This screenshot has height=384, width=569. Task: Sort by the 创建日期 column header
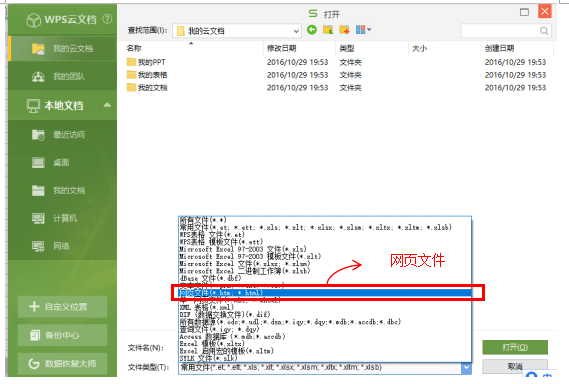click(499, 48)
